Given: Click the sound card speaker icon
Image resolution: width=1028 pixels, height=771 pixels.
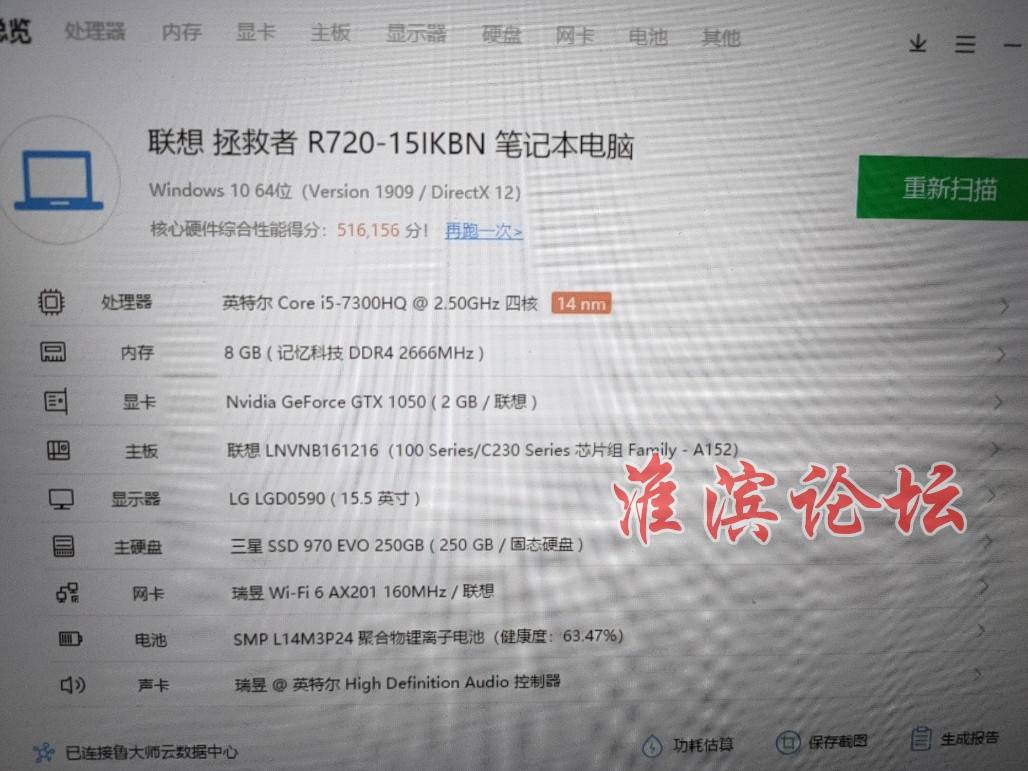Looking at the screenshot, I should point(73,685).
